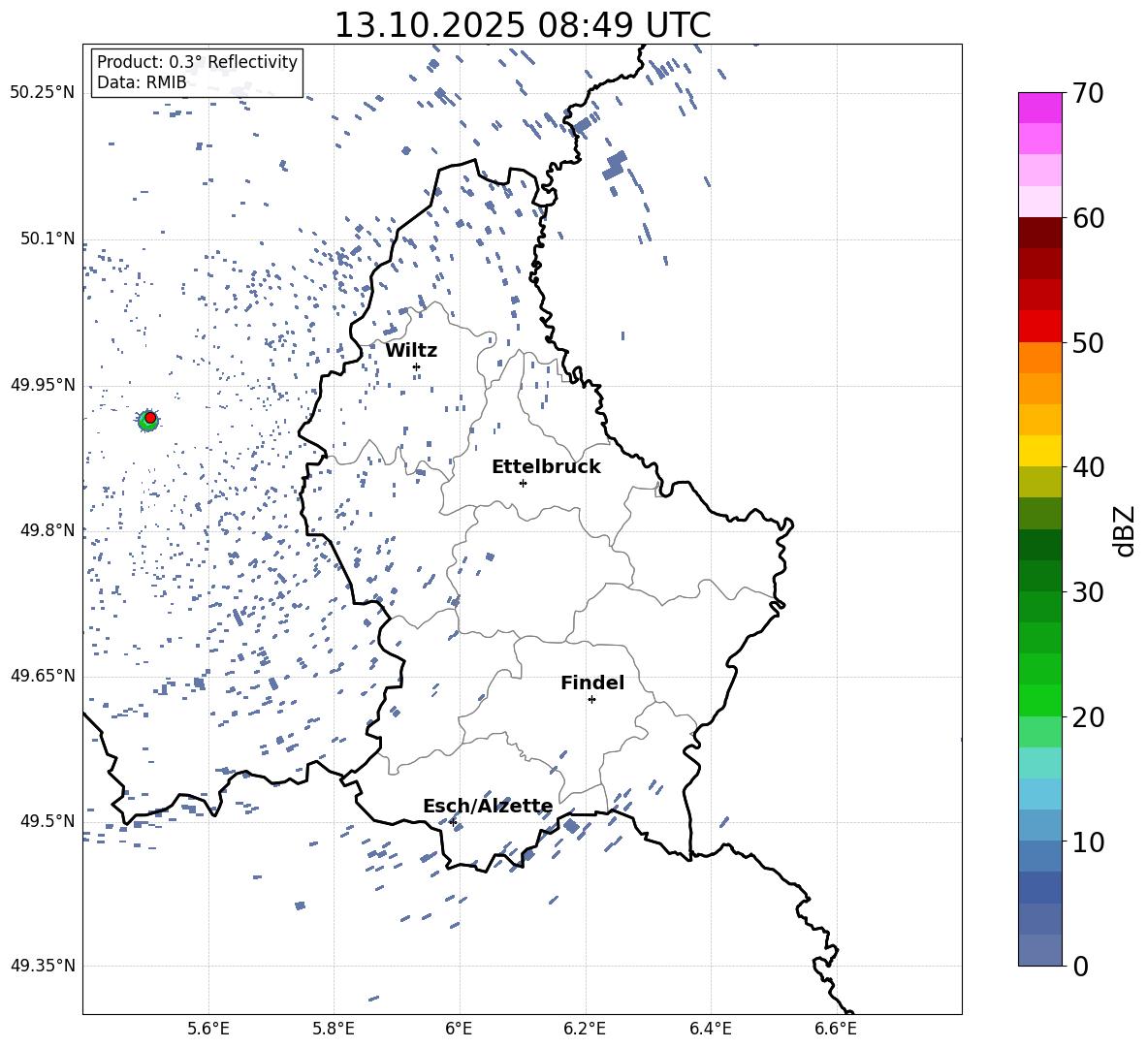Click the dBZ colorbar axis label
Screen dimensions: 1148x1048
coord(1125,530)
